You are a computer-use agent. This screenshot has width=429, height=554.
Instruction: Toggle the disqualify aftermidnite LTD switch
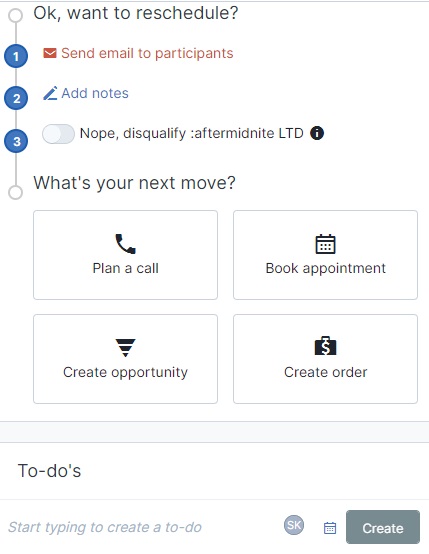[x=58, y=134]
